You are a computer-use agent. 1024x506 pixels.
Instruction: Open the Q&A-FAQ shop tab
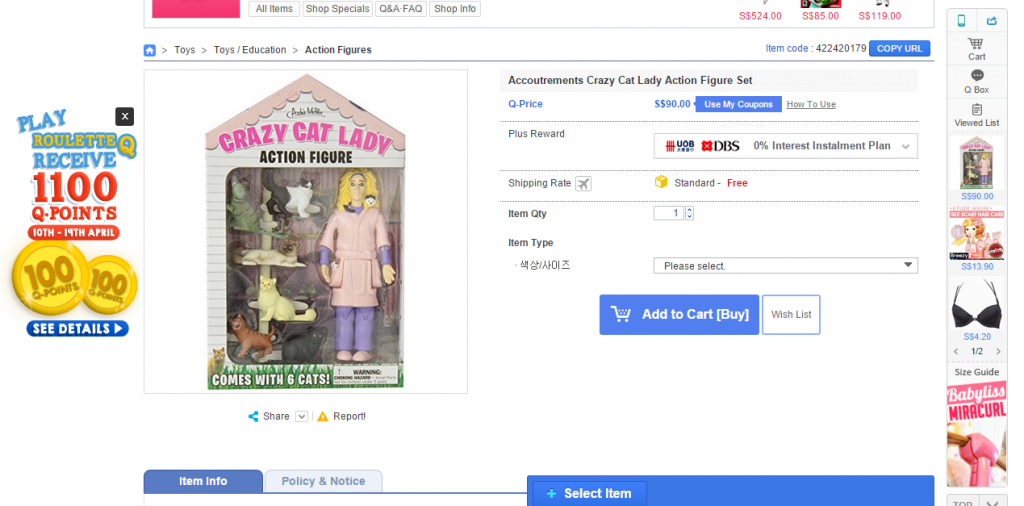[400, 9]
